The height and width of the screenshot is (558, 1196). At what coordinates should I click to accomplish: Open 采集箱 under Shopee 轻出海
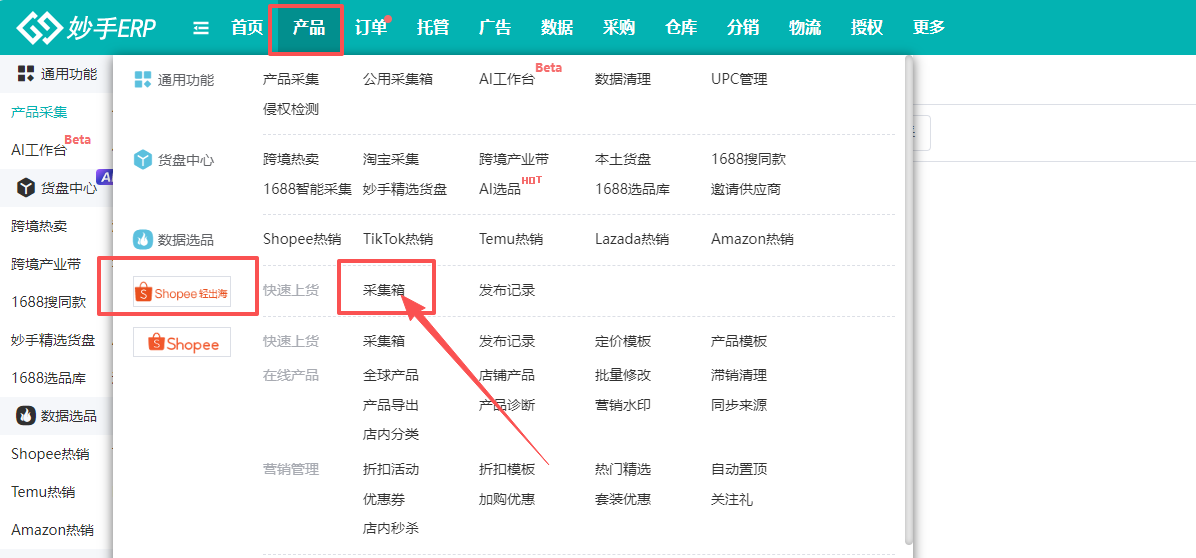click(x=384, y=290)
